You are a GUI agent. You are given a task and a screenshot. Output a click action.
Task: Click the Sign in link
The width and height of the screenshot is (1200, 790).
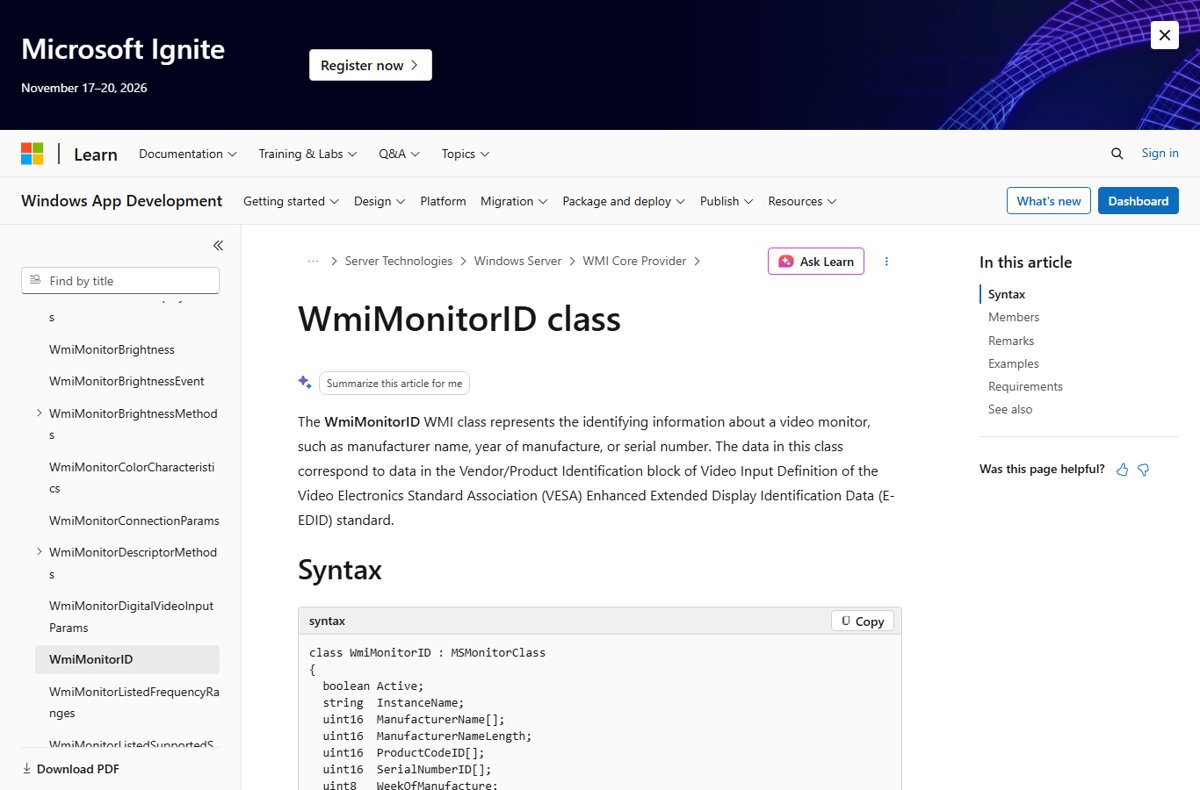[x=1160, y=153]
